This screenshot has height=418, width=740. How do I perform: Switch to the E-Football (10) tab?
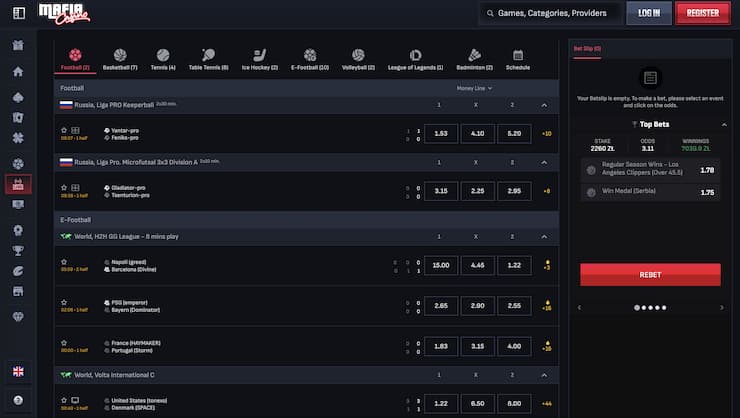pos(310,59)
